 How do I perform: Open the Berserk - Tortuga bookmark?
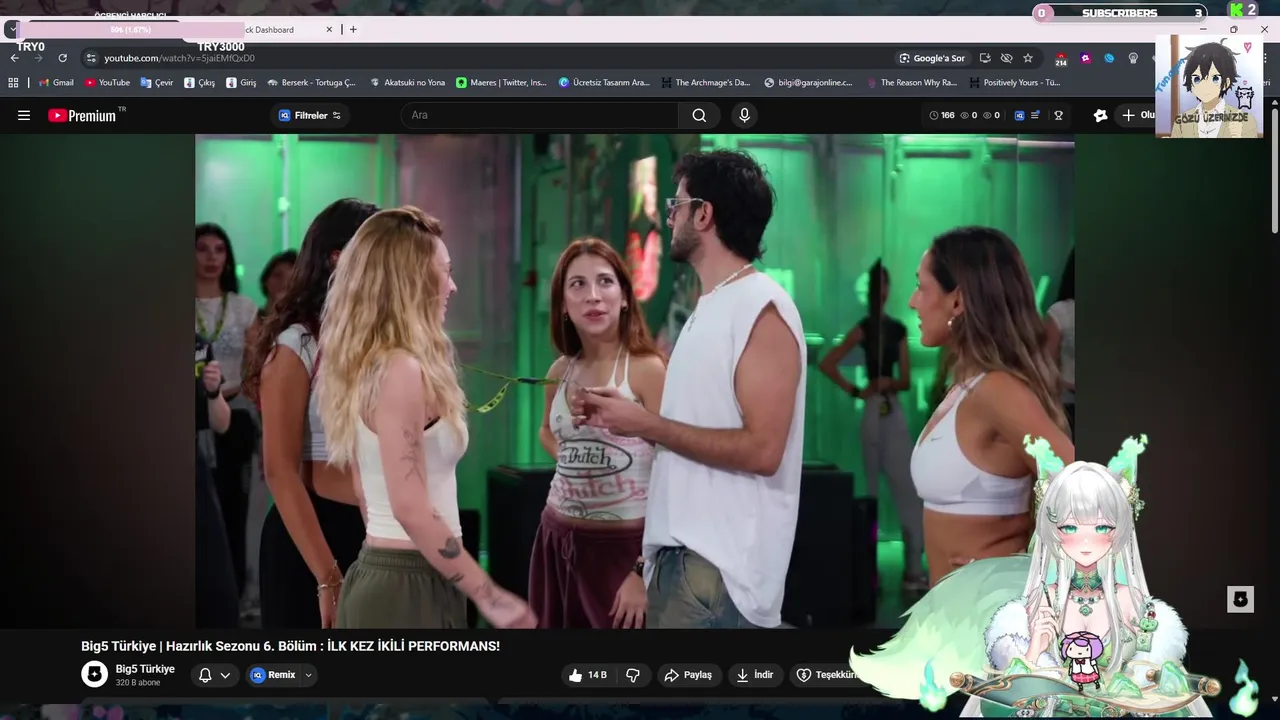(312, 83)
